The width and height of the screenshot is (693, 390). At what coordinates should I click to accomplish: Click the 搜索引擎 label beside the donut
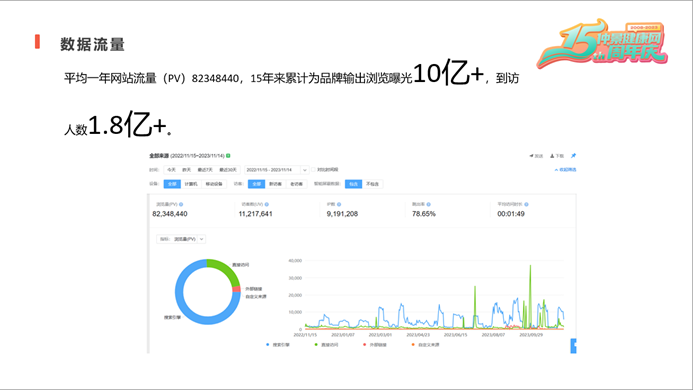172,317
